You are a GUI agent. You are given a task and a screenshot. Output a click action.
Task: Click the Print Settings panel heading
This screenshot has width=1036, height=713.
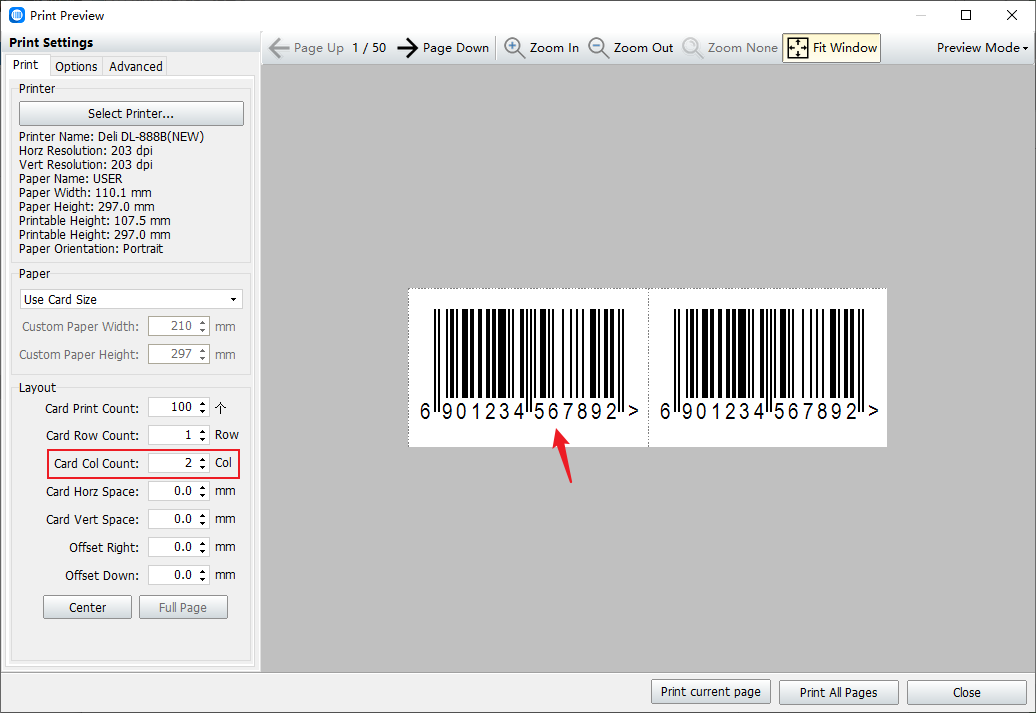[x=51, y=42]
